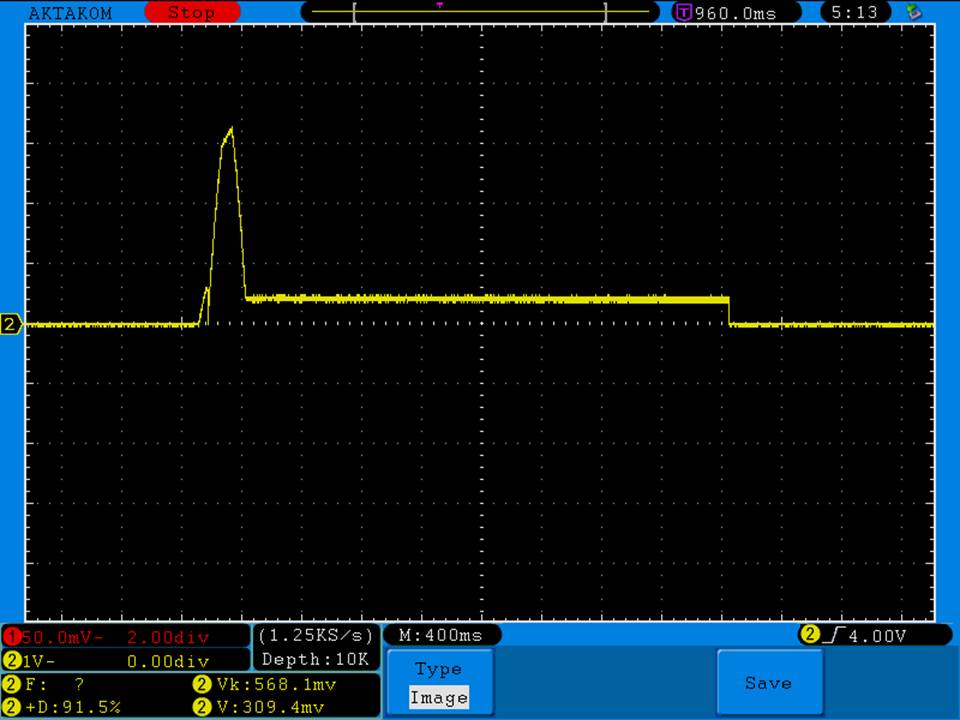
Task: Click the T badge beside 960.0ms
Action: pyautogui.click(x=683, y=12)
